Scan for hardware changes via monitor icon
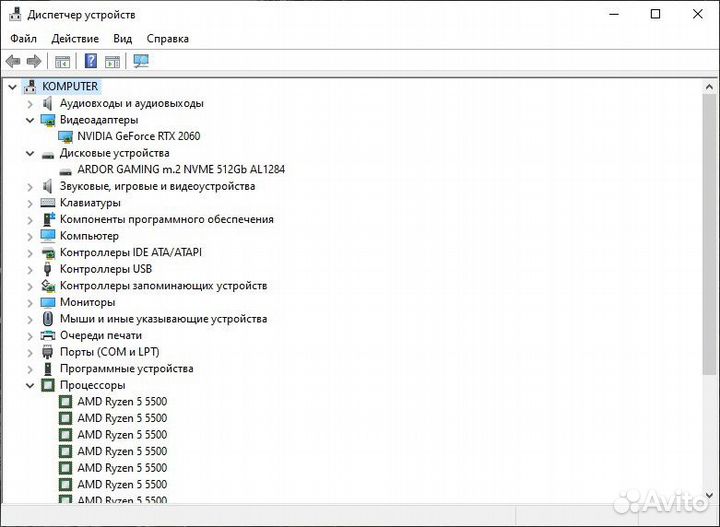This screenshot has width=720, height=527. point(141,61)
